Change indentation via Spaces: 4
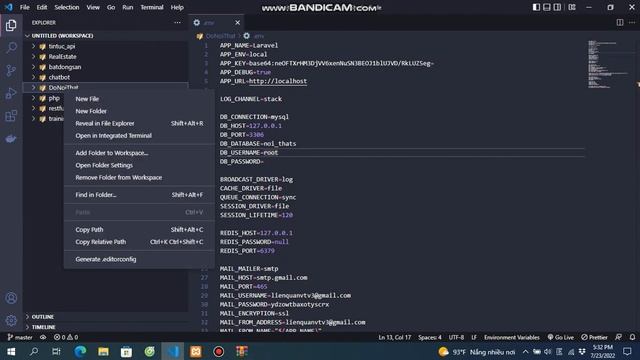The width and height of the screenshot is (640, 360). pos(429,337)
